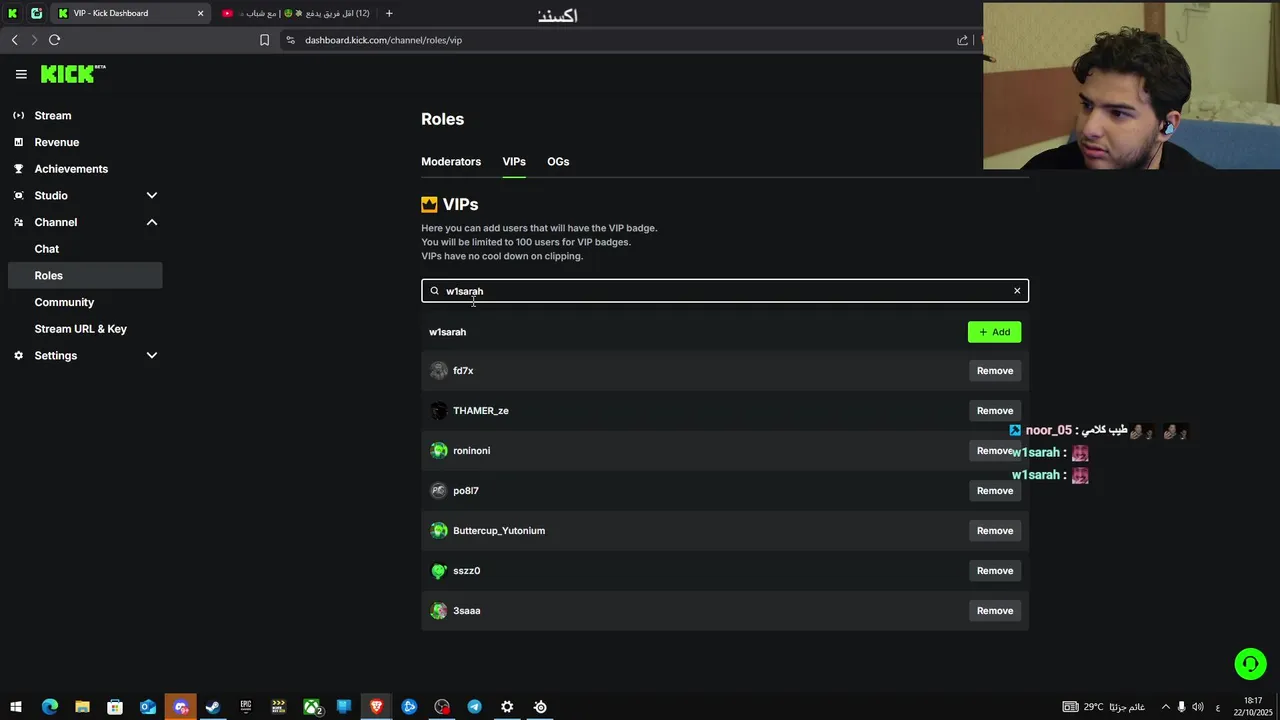Switch to the YouTube tab
Viewport: 1280px width, 720px height.
coord(297,13)
